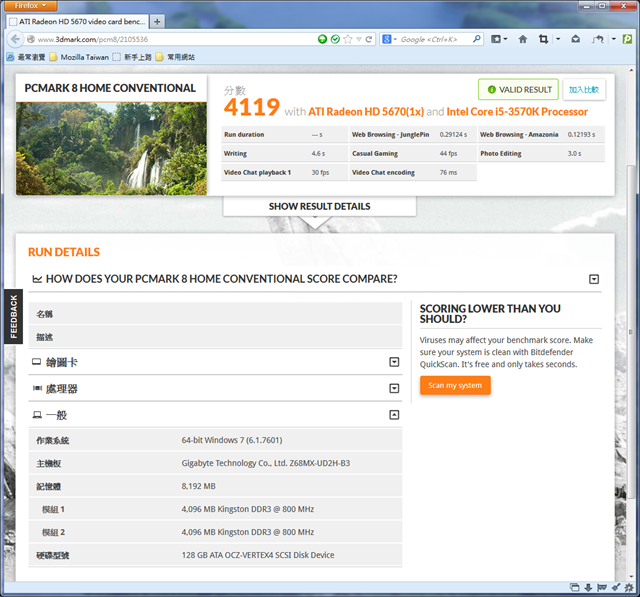Open dropdown arrow next to crop icon
The width and height of the screenshot is (640, 597).
click(558, 39)
